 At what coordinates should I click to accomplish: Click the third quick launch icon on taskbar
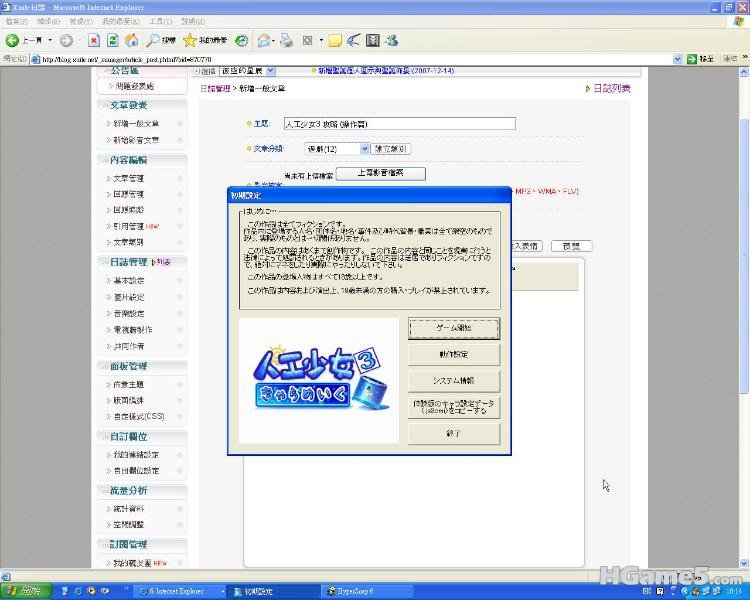pyautogui.click(x=91, y=591)
